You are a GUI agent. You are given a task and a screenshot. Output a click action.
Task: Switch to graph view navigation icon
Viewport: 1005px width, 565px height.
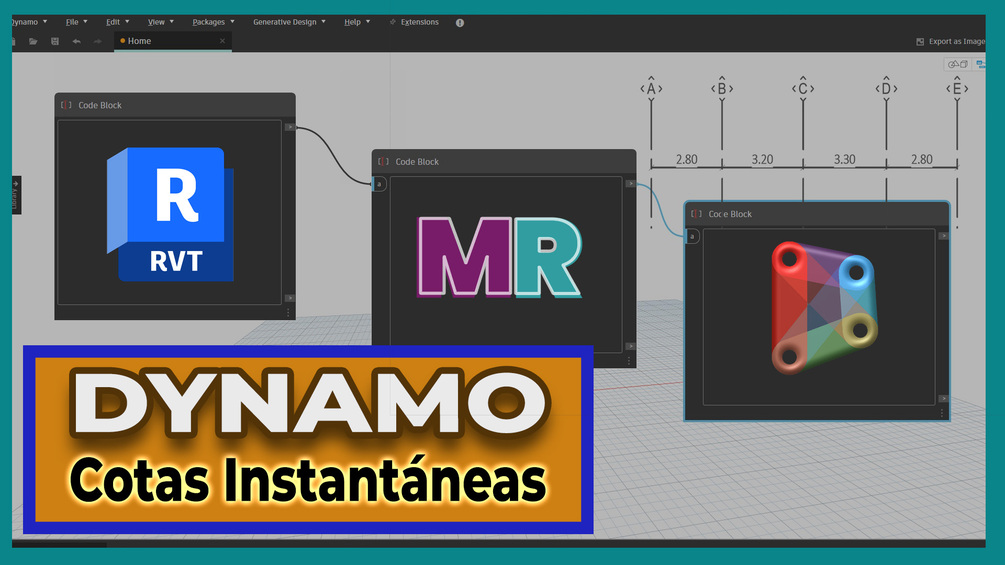coord(980,64)
